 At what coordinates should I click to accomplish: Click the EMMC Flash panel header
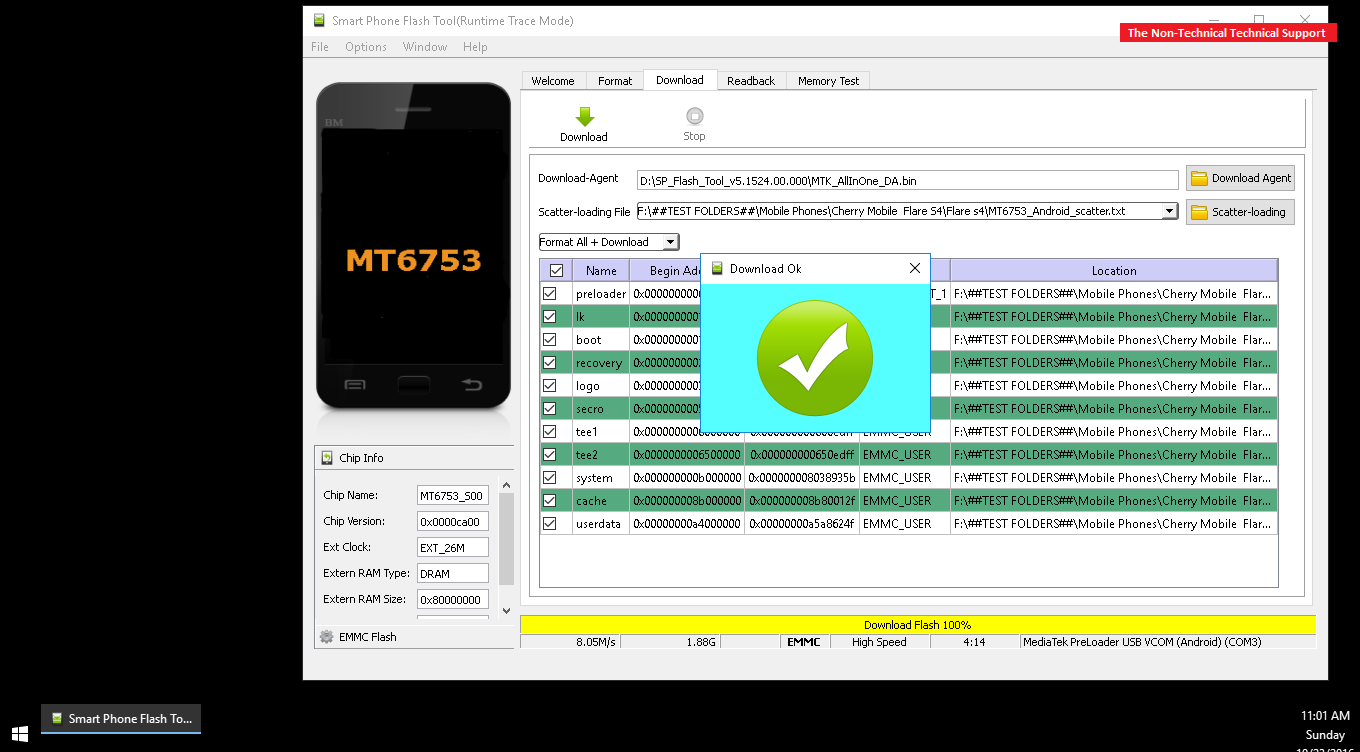click(x=414, y=637)
